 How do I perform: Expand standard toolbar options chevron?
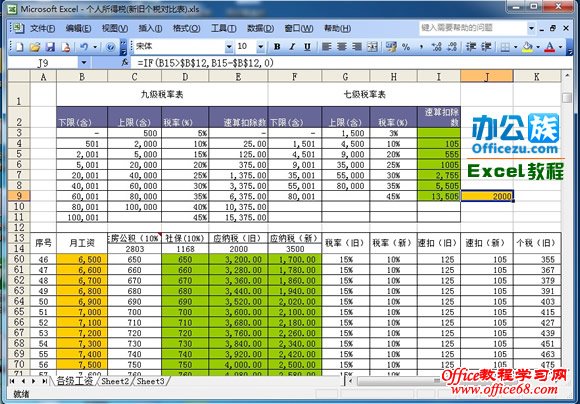pos(123,47)
